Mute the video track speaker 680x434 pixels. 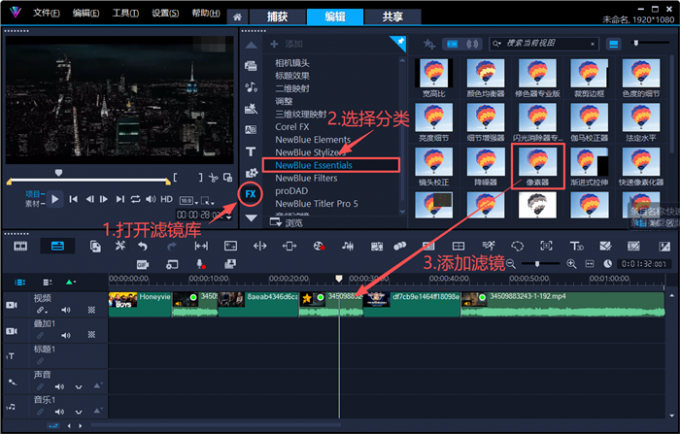[65, 310]
